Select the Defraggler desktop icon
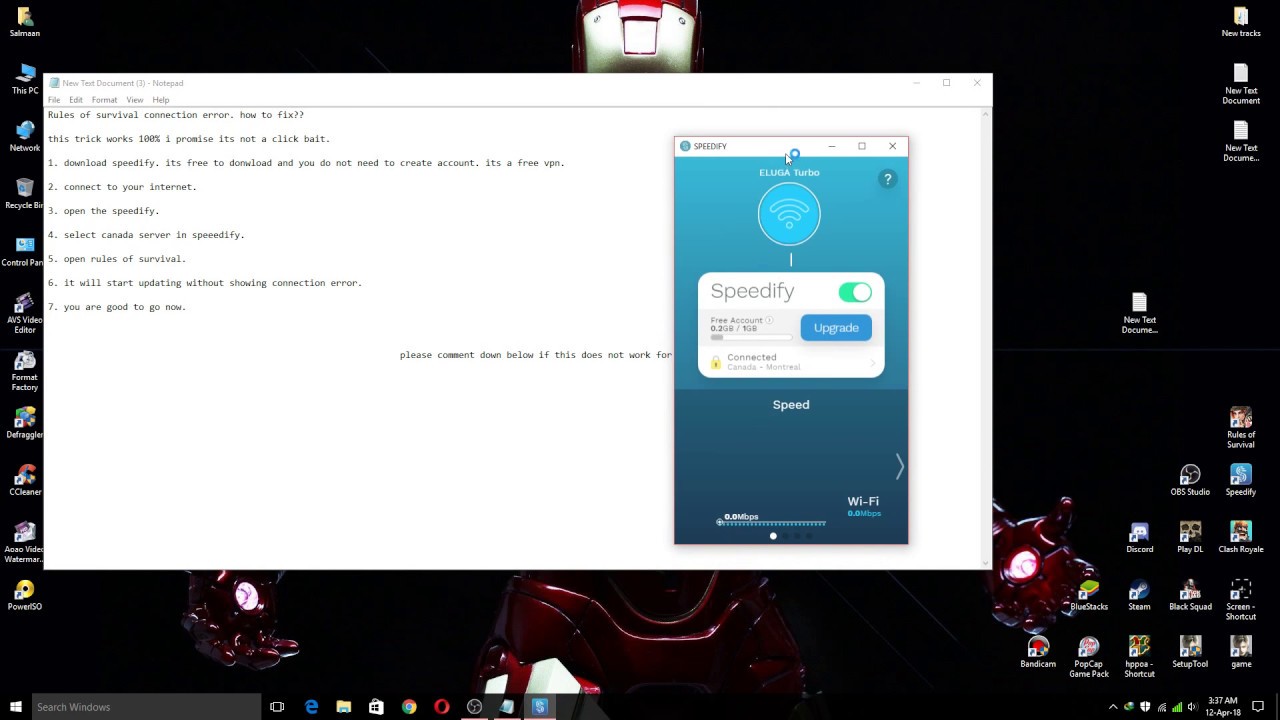Viewport: 1280px width, 720px height. pyautogui.click(x=25, y=423)
